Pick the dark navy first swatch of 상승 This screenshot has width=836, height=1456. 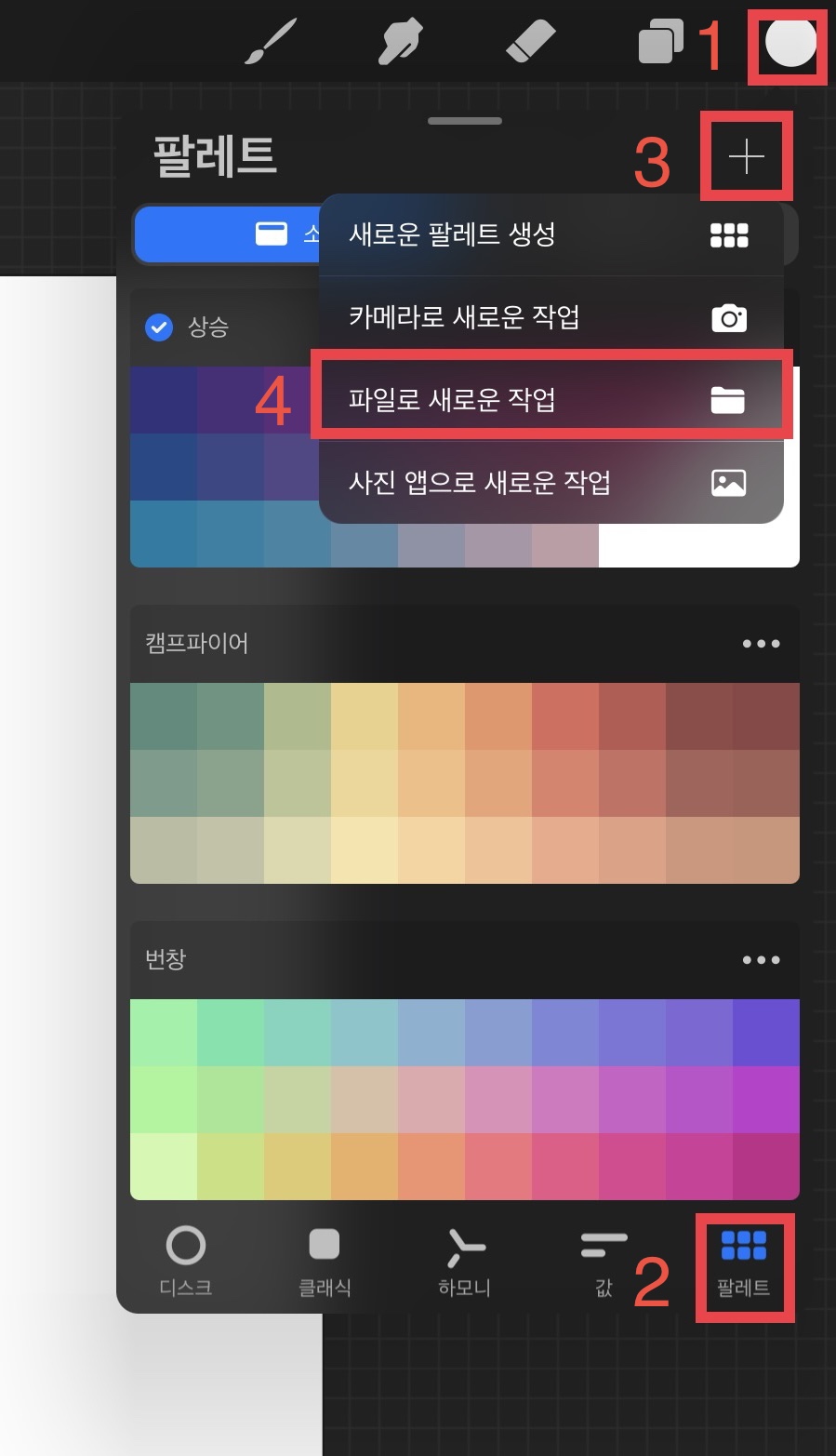click(164, 400)
